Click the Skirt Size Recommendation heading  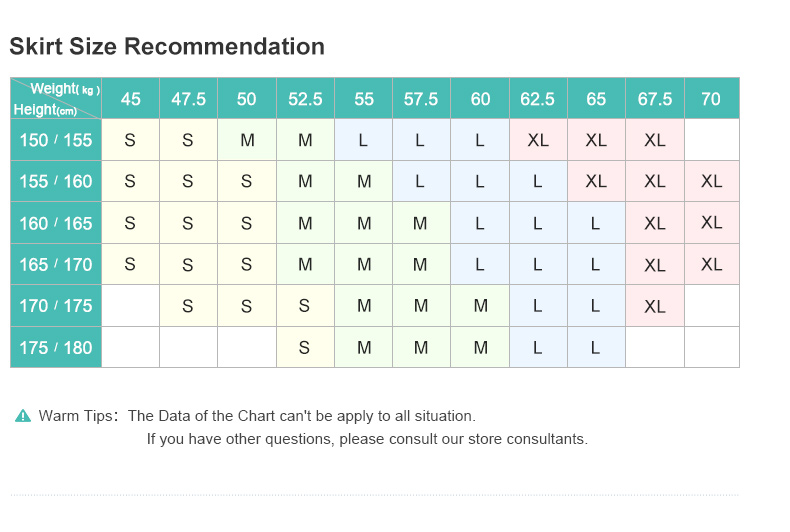(167, 47)
